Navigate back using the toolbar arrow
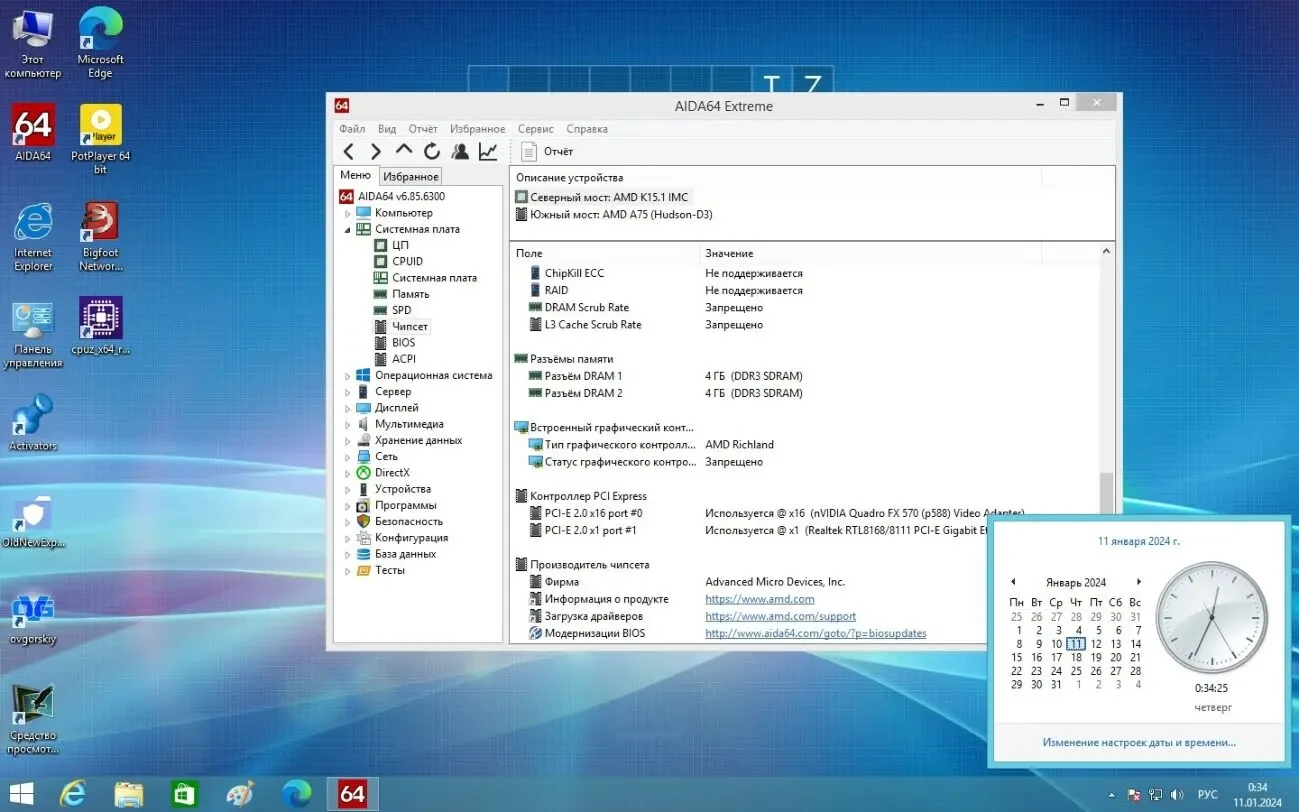 pos(347,151)
